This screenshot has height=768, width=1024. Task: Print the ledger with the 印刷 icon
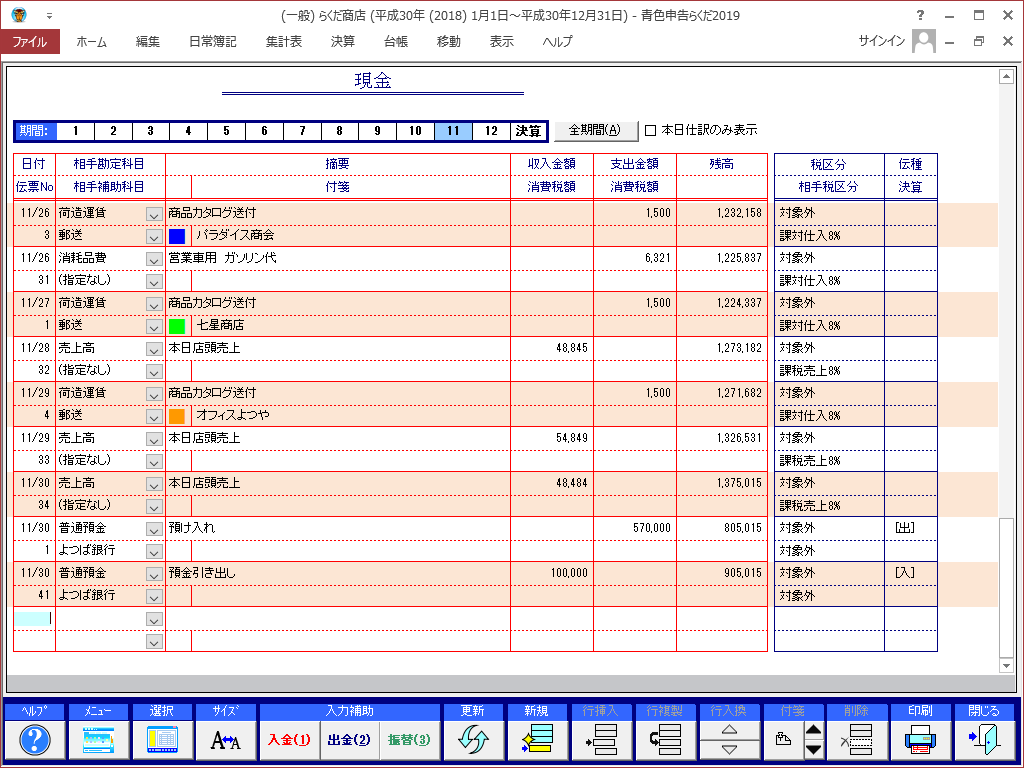920,740
